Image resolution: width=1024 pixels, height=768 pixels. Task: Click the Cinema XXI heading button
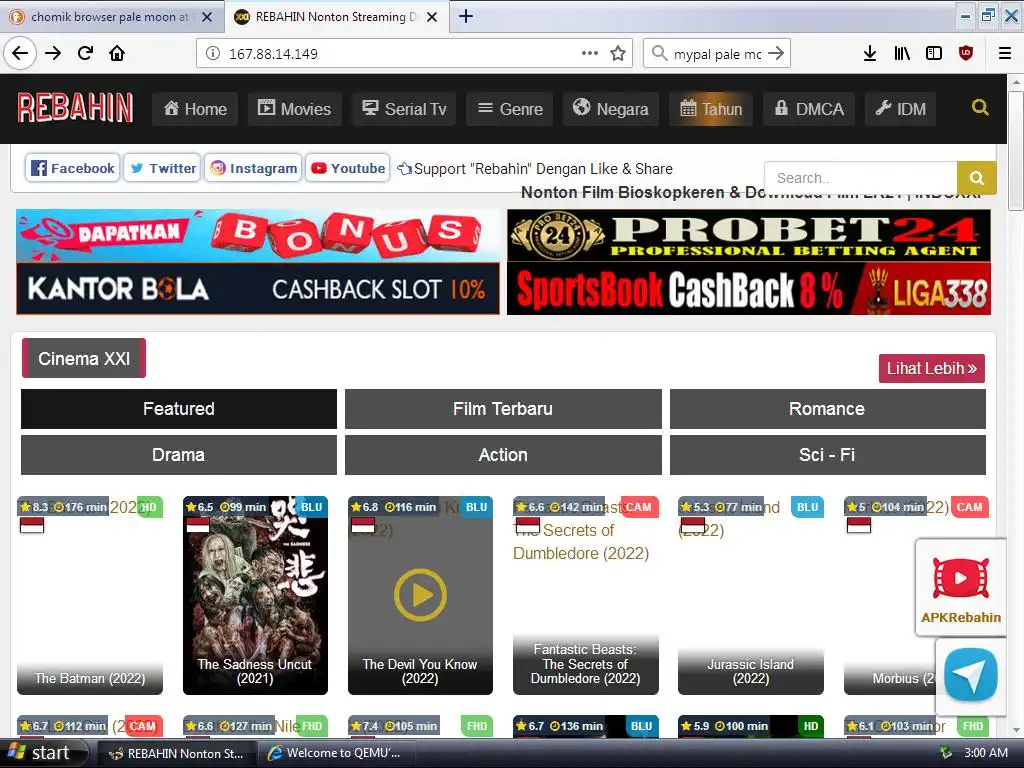[x=84, y=358]
